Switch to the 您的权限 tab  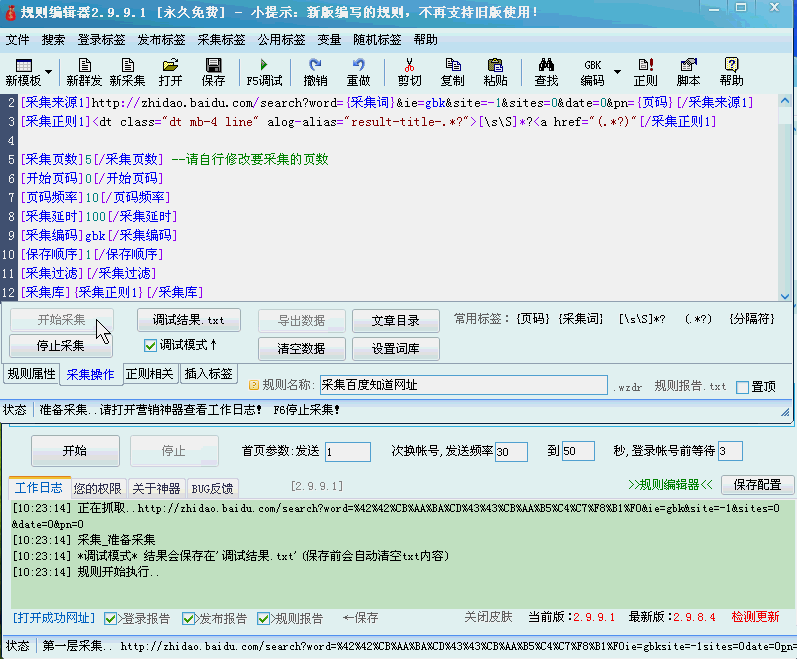[x=97, y=489]
